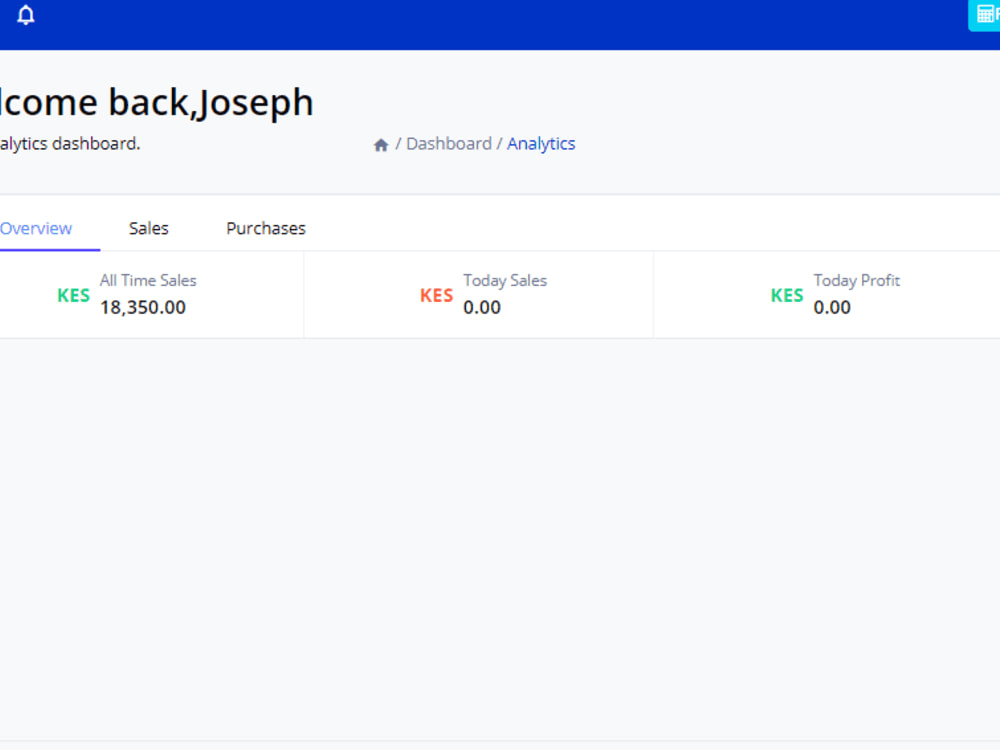
Task: Switch to the Sales tab
Action: coord(148,228)
